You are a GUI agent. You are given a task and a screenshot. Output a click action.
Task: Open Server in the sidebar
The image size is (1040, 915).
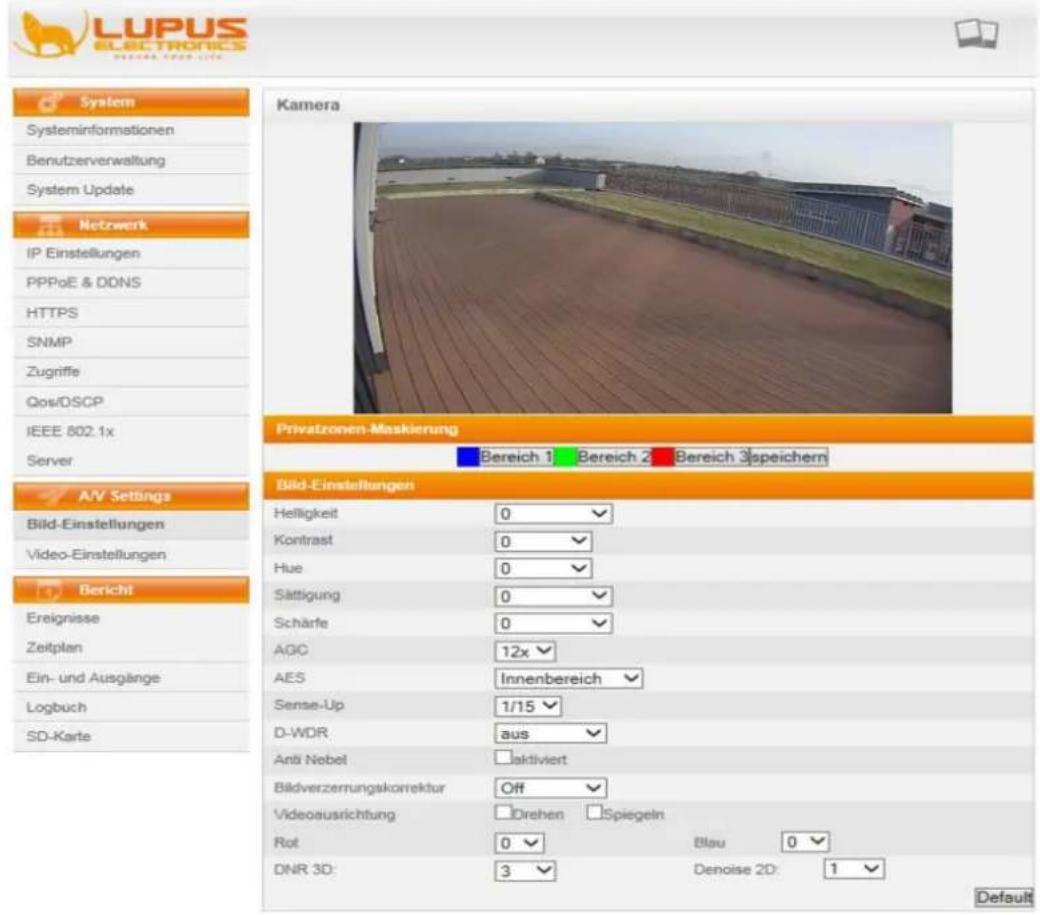[x=131, y=461]
